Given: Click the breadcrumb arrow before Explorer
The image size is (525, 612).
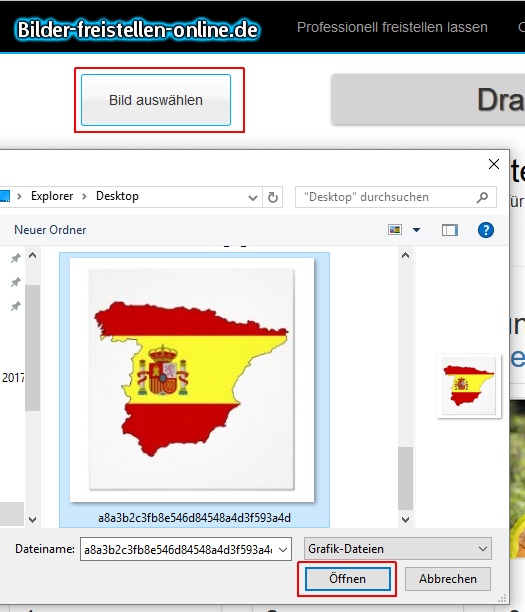Looking at the screenshot, I should tap(19, 196).
